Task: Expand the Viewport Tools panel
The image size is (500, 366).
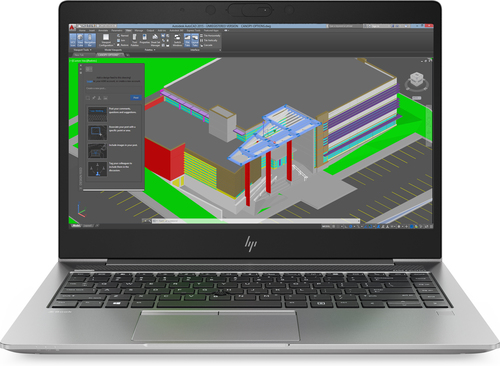Action: click(x=83, y=50)
